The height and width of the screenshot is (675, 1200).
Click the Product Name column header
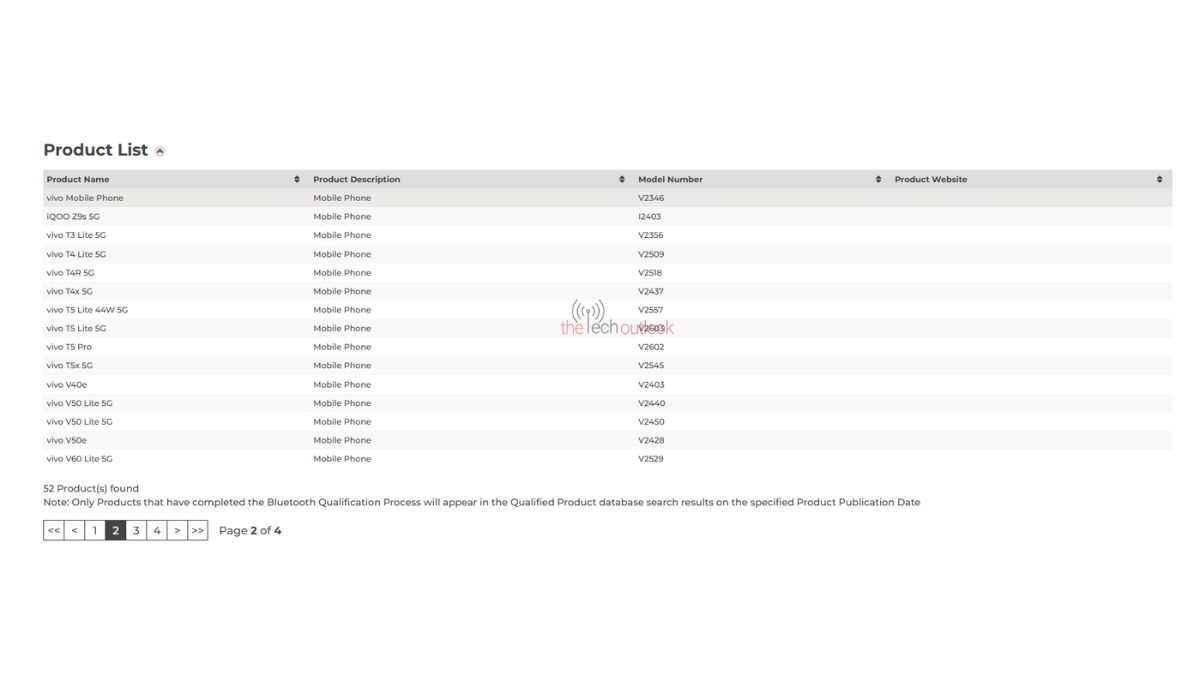pyautogui.click(x=78, y=180)
